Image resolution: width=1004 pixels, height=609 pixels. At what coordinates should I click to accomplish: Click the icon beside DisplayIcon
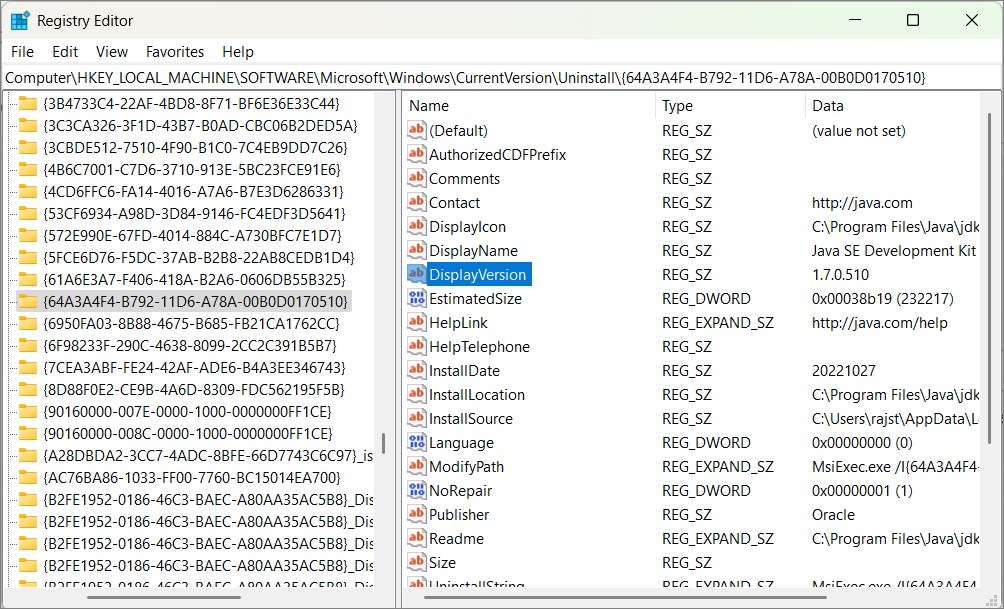click(x=417, y=227)
